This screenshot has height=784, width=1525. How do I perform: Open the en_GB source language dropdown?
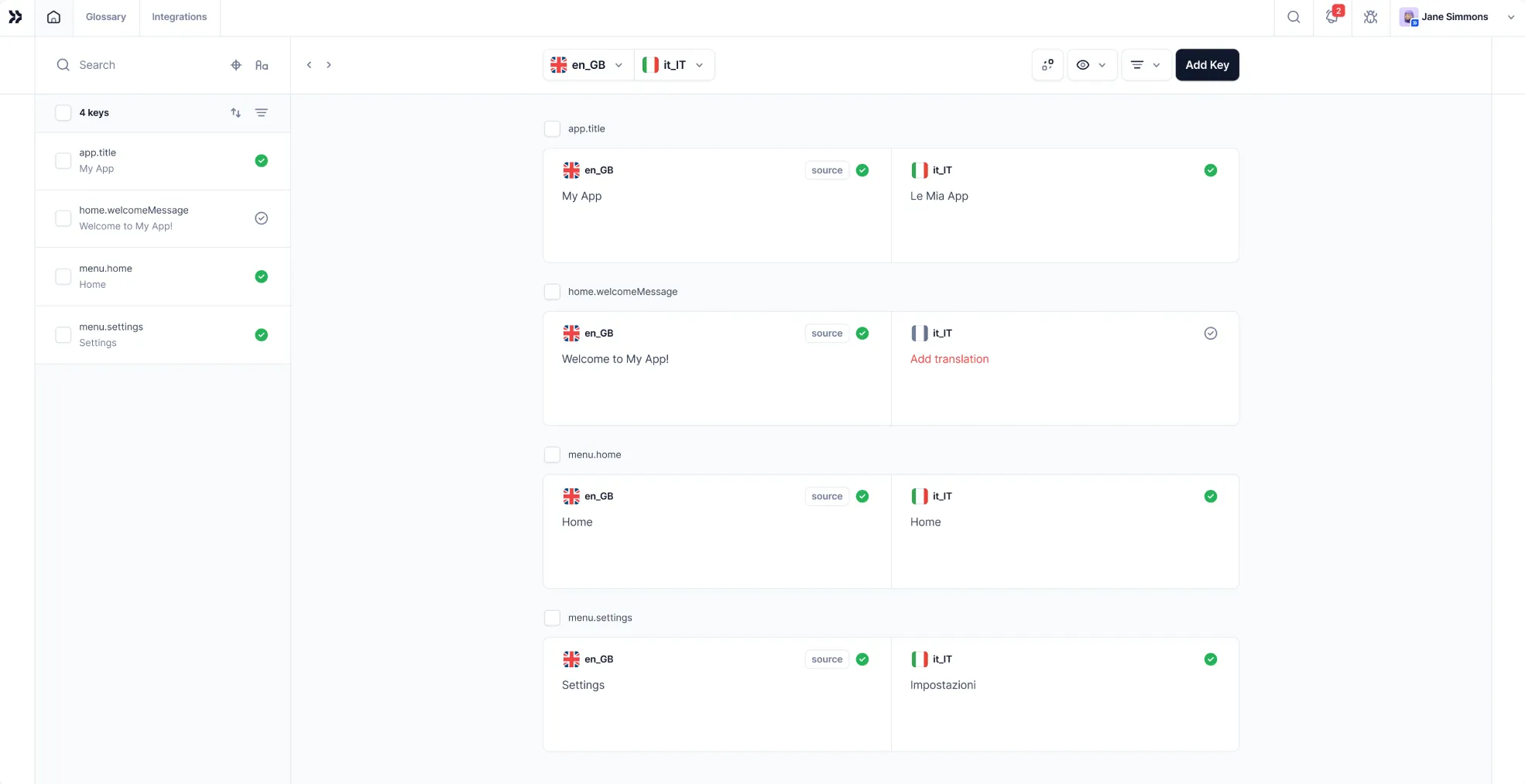point(588,65)
